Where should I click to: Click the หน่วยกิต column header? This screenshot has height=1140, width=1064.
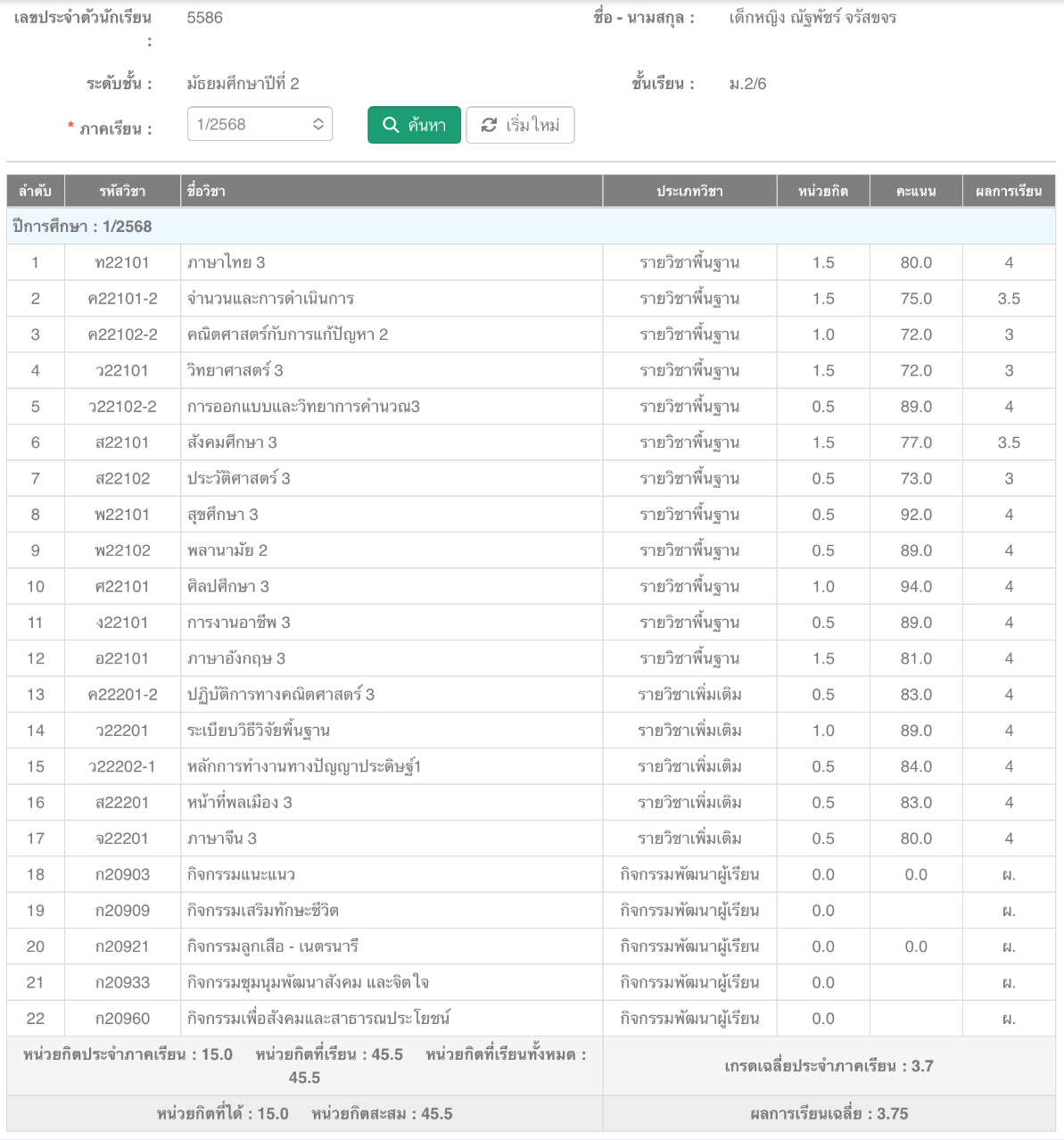(x=823, y=191)
